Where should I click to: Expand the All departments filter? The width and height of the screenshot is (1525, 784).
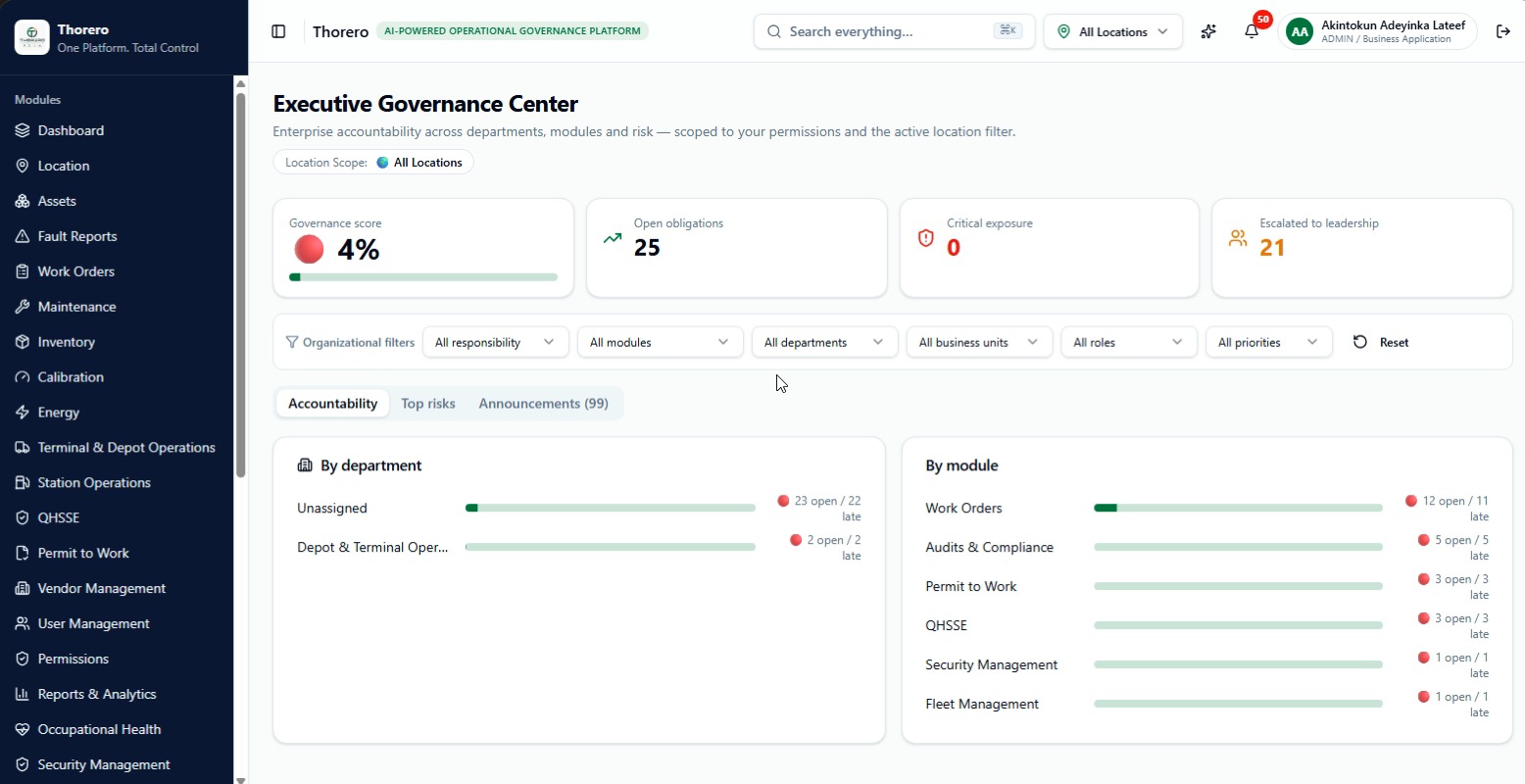[824, 342]
